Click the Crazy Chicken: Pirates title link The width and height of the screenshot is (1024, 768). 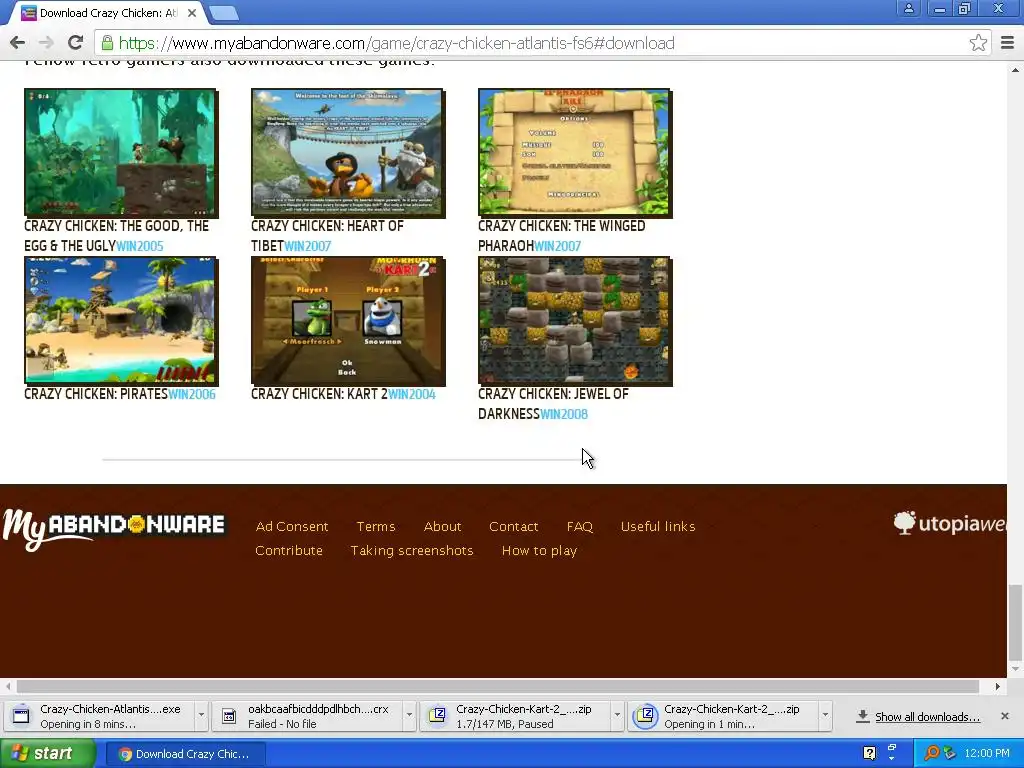pyautogui.click(x=96, y=394)
